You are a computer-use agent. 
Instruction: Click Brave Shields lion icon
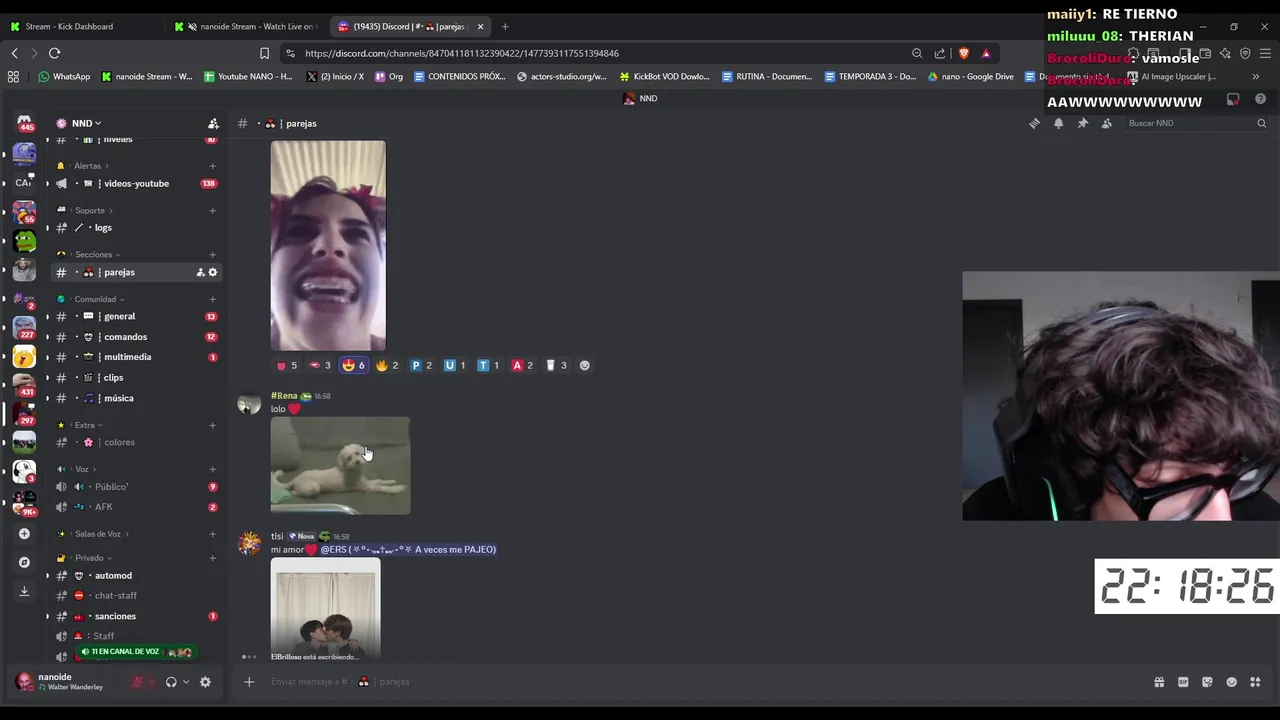[x=963, y=53]
